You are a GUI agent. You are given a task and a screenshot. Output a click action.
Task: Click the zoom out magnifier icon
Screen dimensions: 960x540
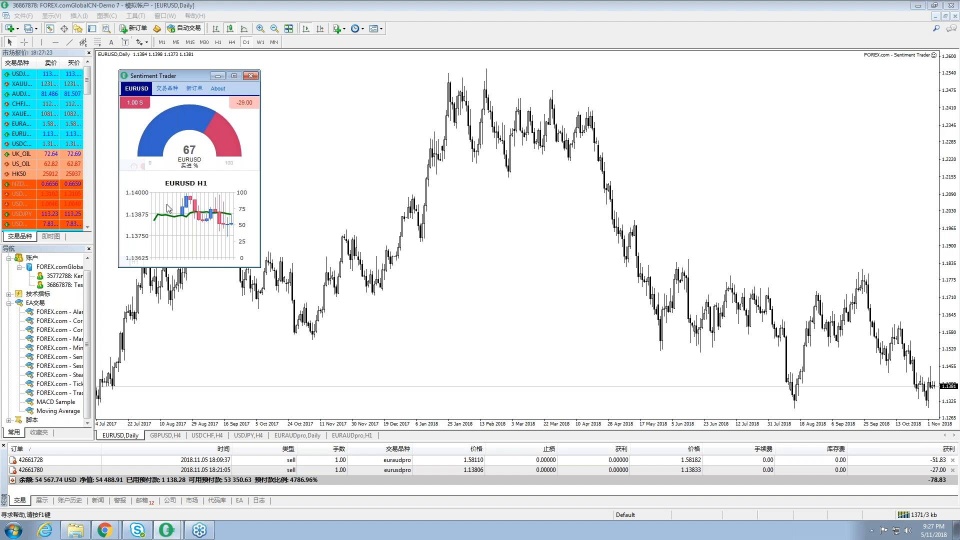click(274, 28)
